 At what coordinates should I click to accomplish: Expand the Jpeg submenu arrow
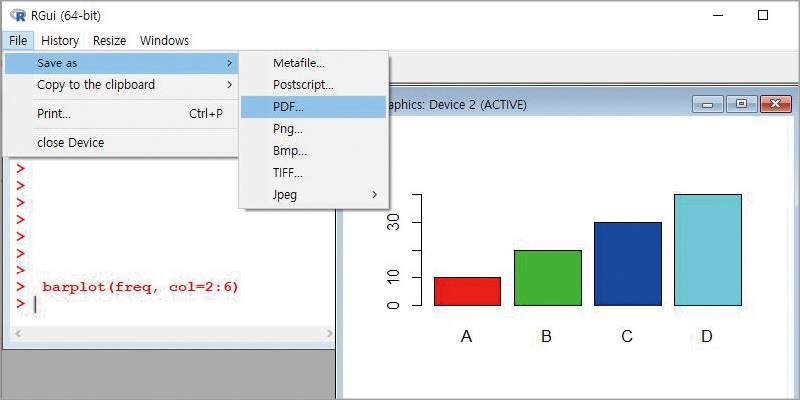click(374, 194)
